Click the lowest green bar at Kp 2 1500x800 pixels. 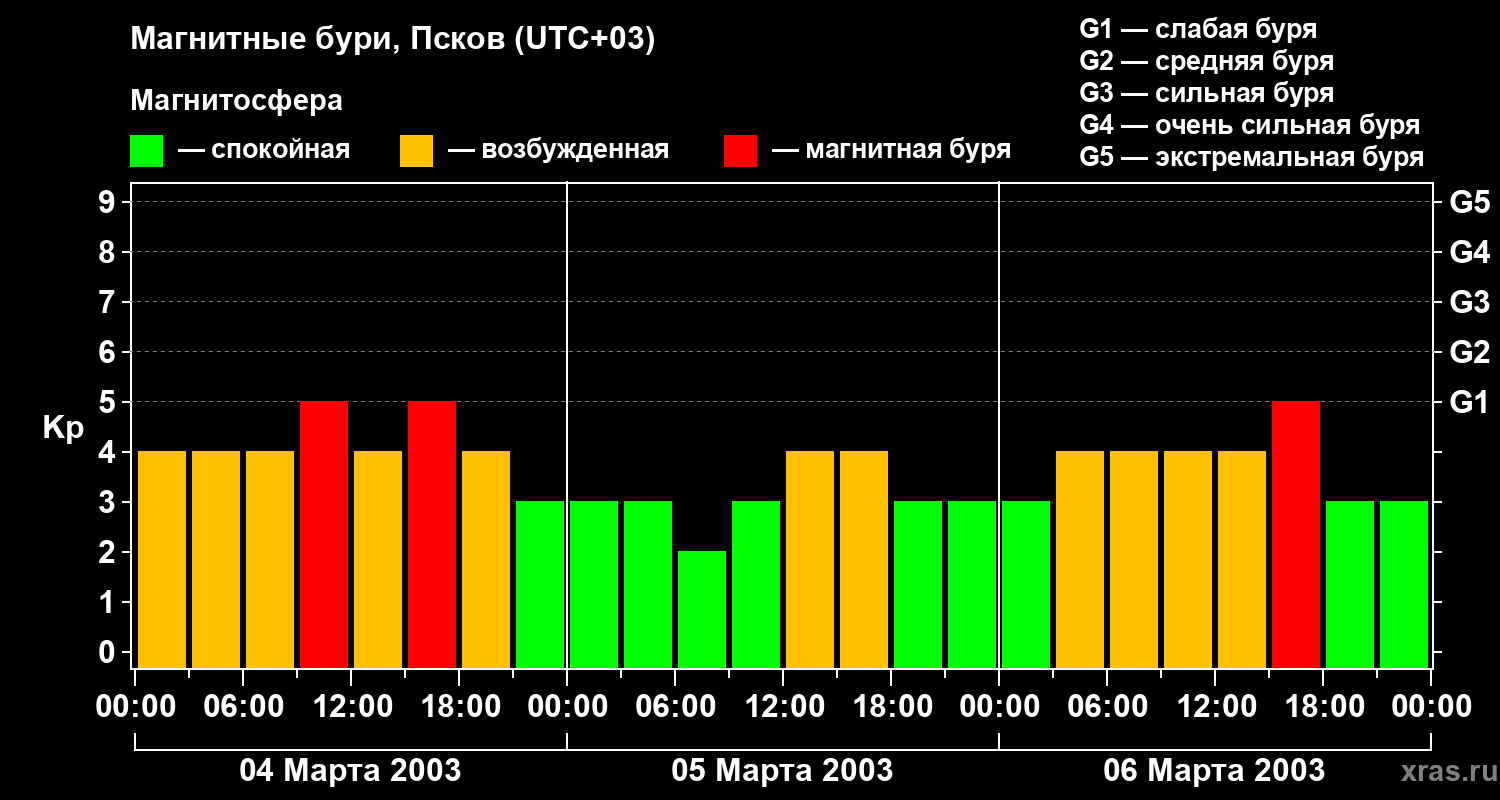[702, 609]
